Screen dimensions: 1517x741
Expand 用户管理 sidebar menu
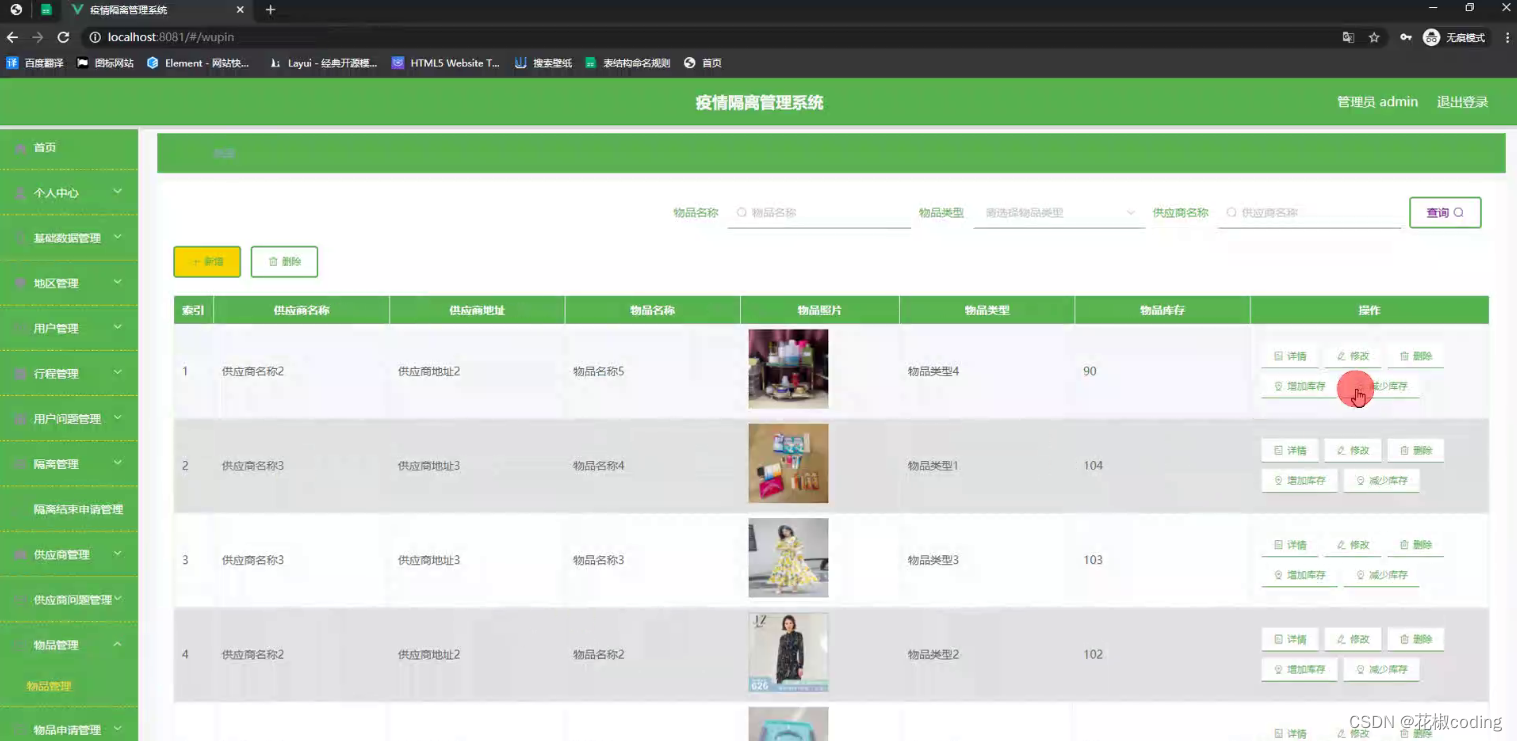(x=69, y=328)
